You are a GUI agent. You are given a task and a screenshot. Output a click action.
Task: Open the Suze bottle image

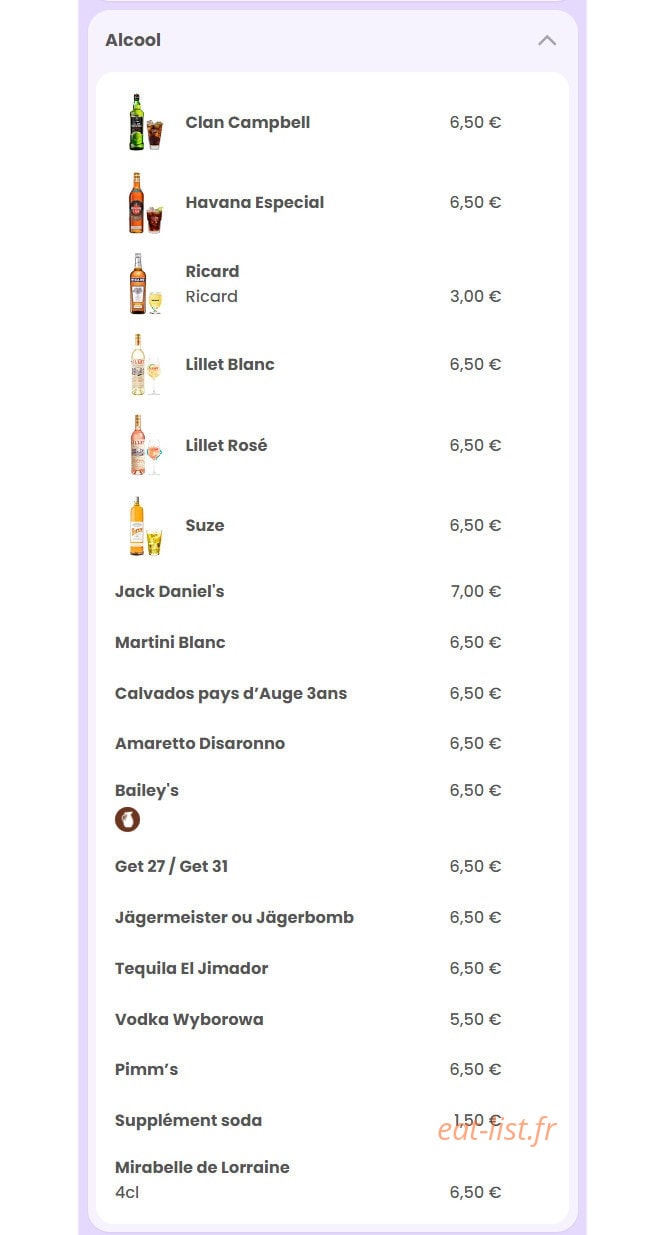tap(145, 526)
